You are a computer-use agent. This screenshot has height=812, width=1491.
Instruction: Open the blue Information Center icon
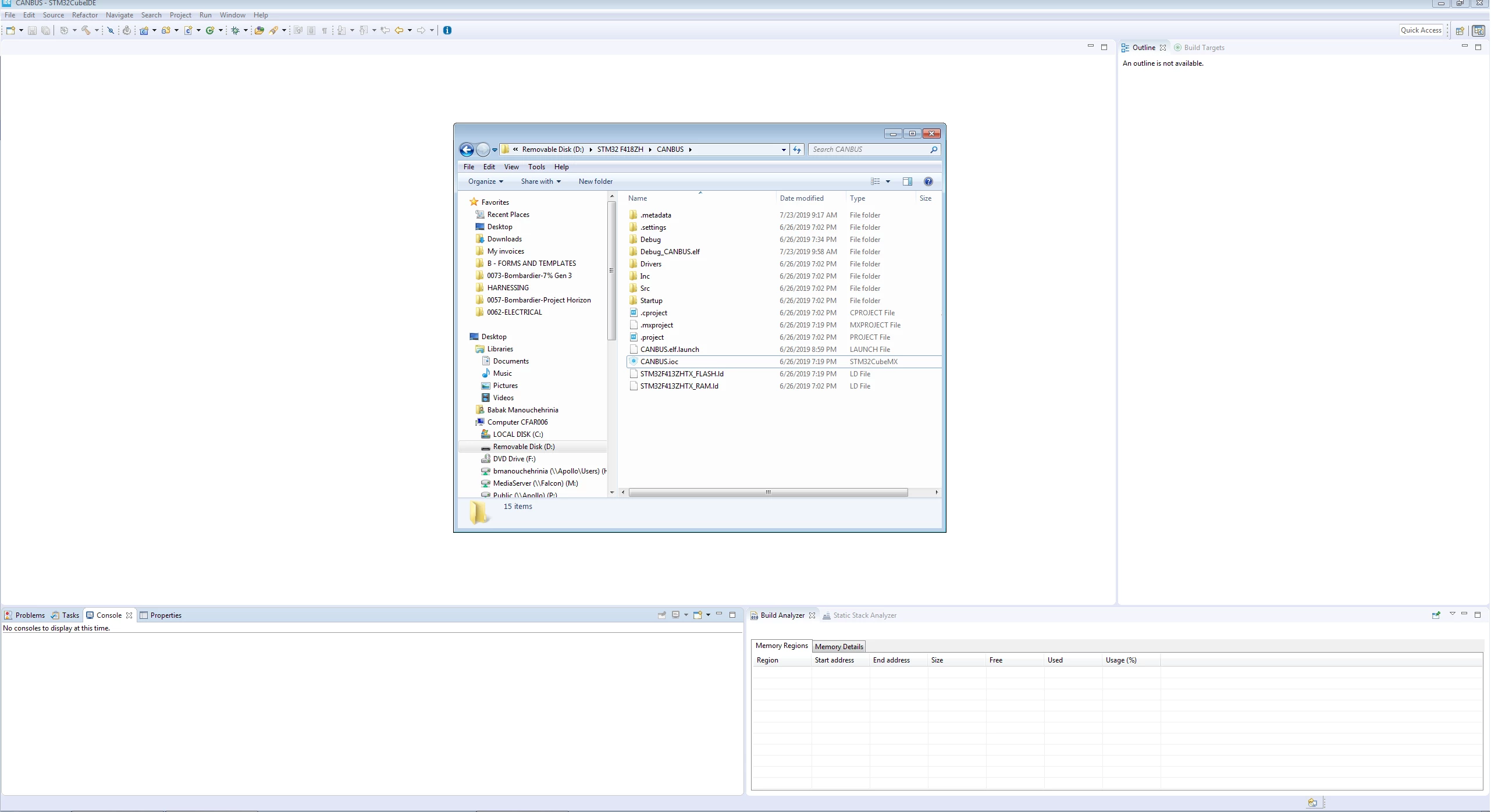coord(447,30)
